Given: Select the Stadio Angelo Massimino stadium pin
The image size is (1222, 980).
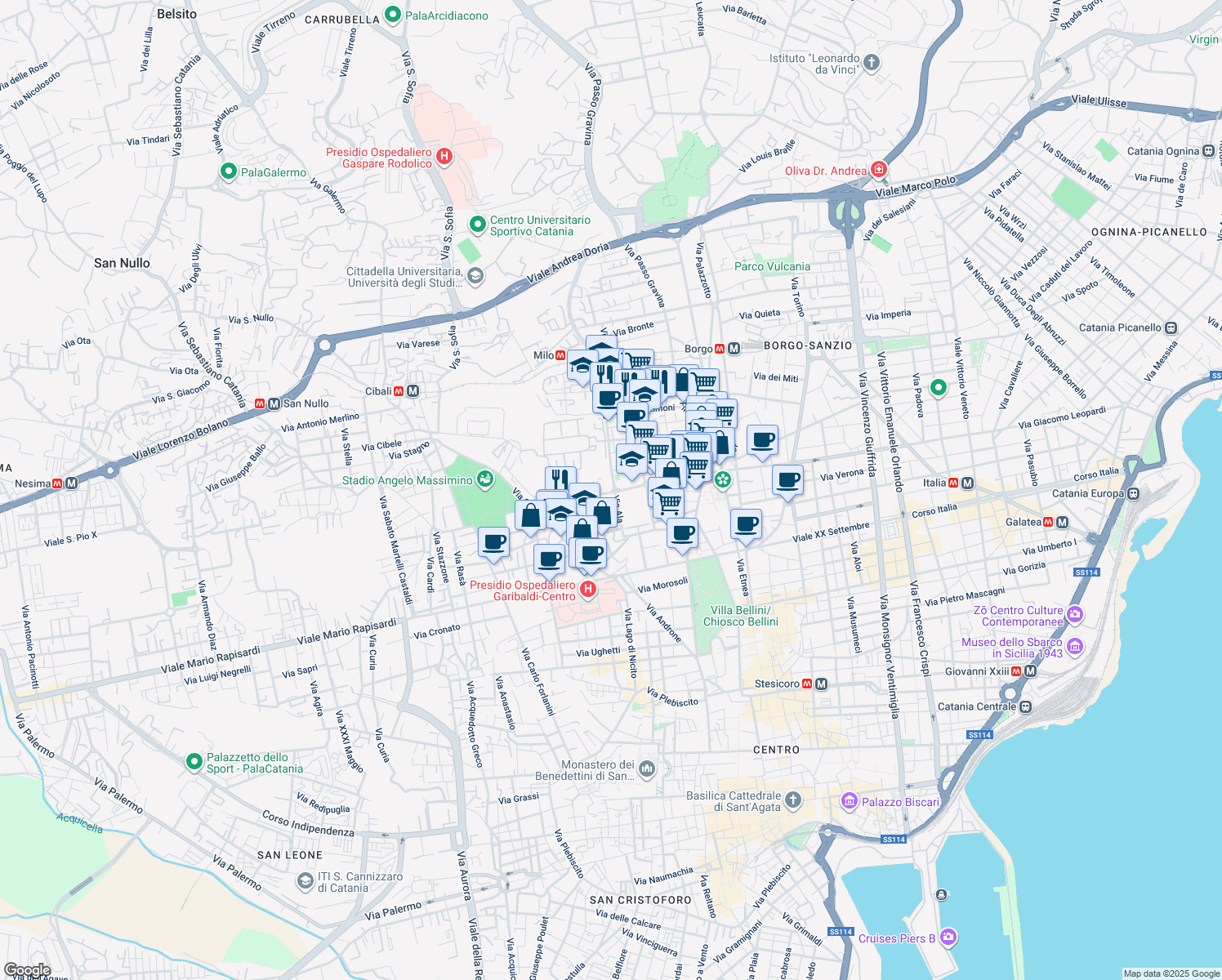Looking at the screenshot, I should 485,479.
